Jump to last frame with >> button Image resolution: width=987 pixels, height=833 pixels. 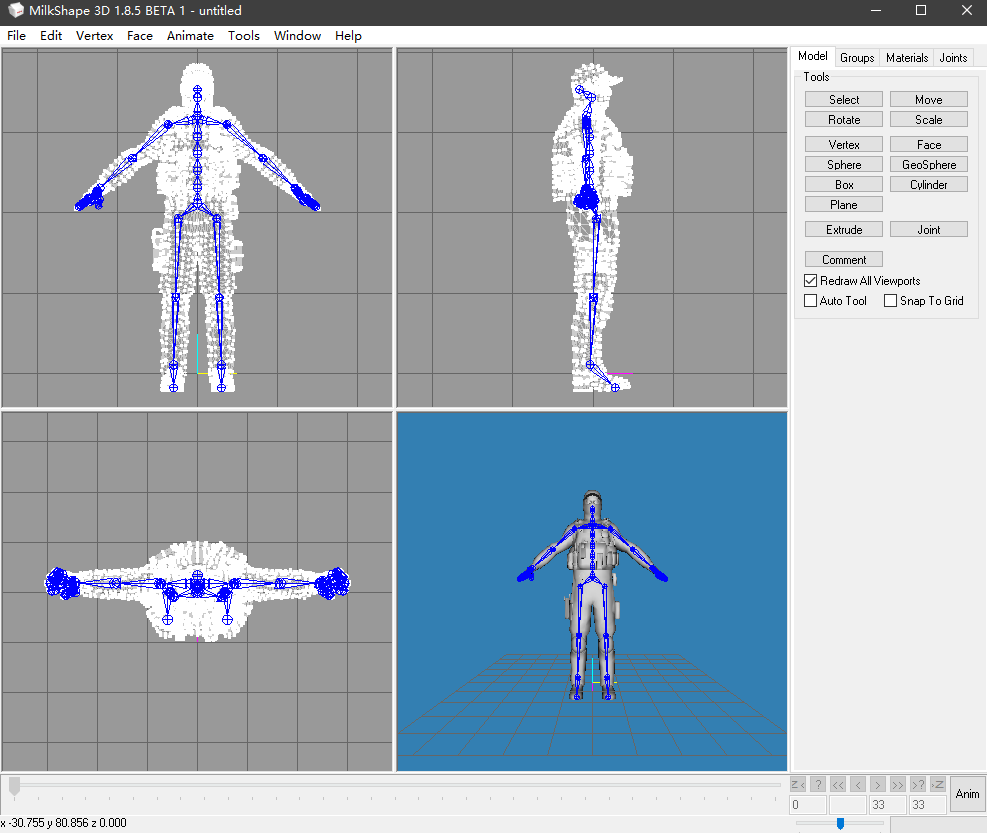(x=897, y=784)
